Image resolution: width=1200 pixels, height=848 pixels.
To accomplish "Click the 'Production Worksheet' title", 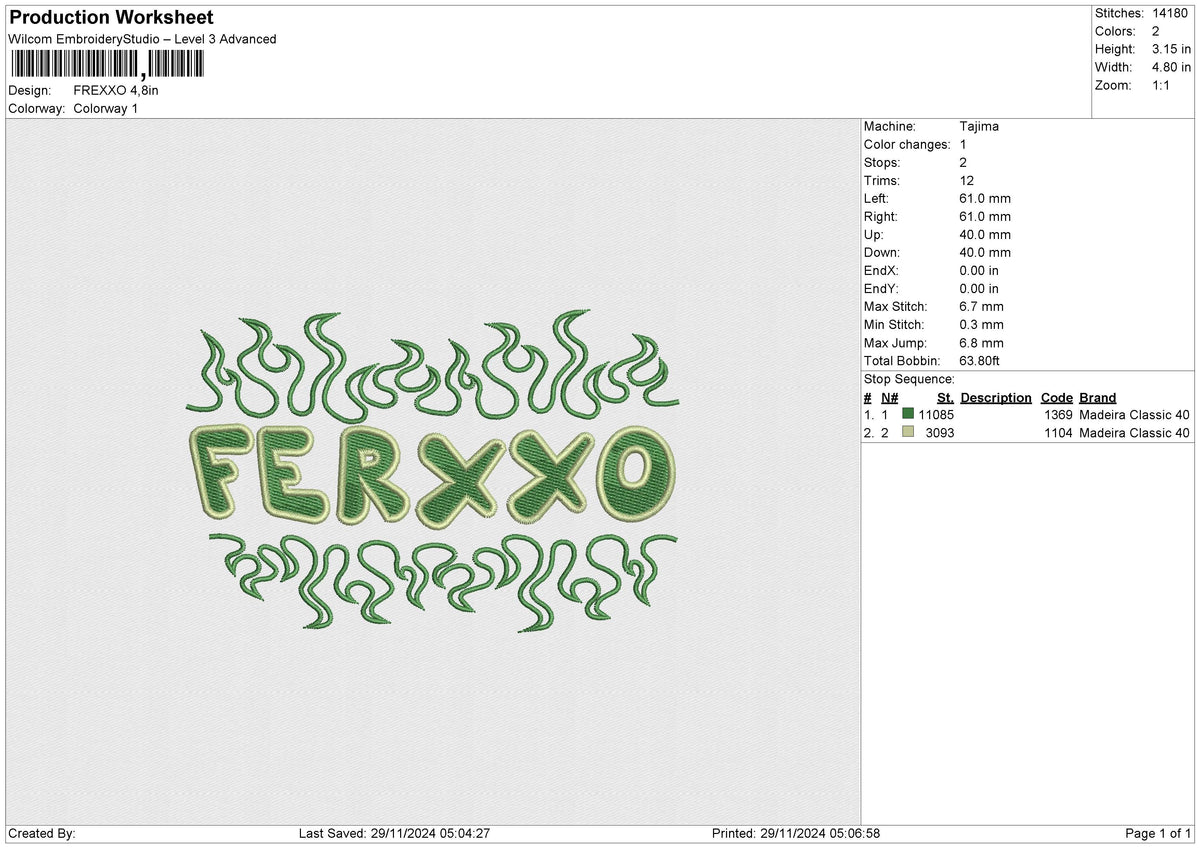I will 111,18.
